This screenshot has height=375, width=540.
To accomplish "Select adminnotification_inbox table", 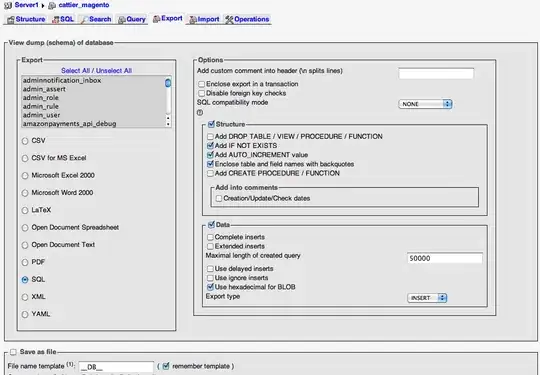I will click(62, 81).
